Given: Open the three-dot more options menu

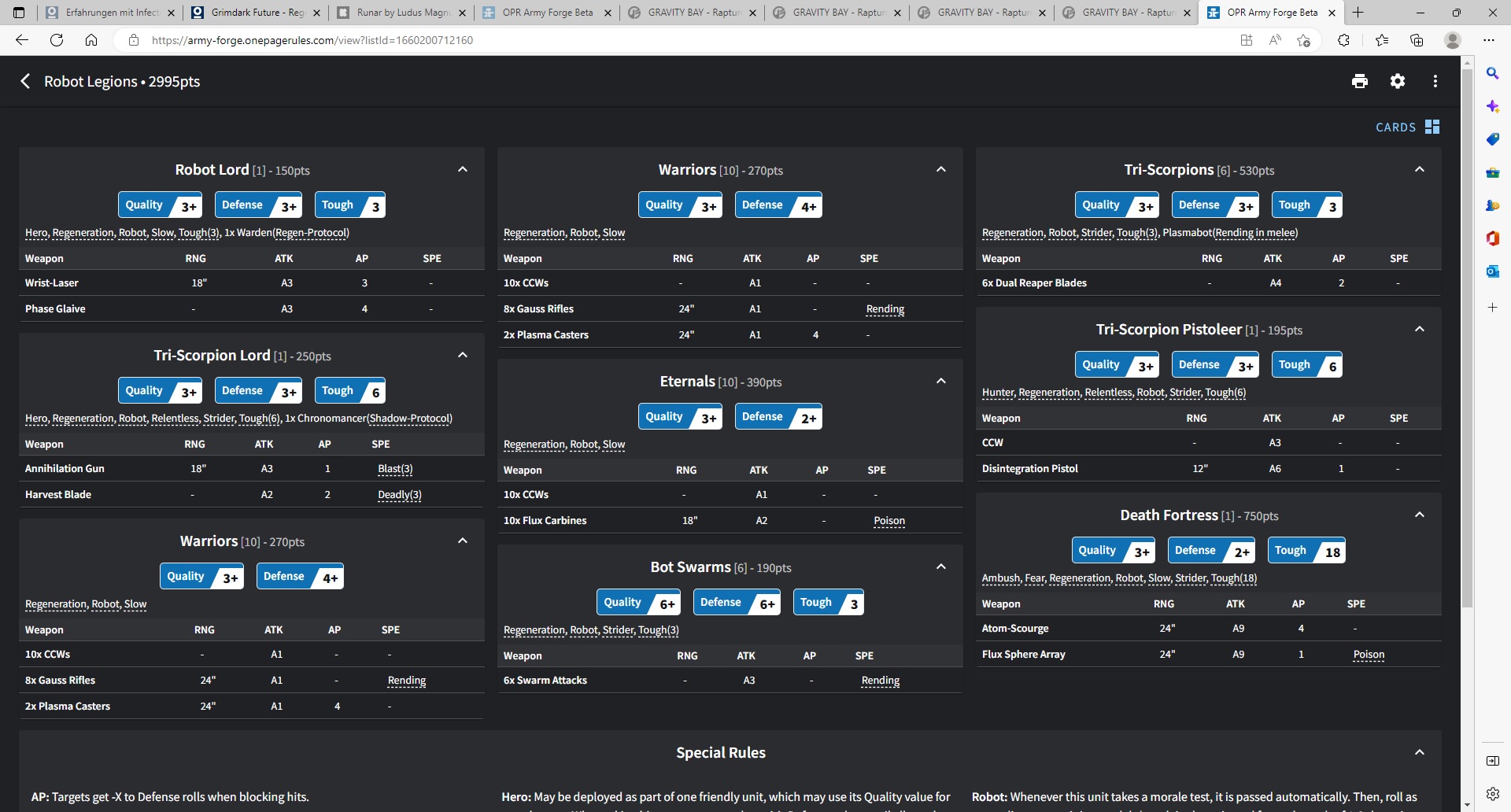Looking at the screenshot, I should 1435,81.
